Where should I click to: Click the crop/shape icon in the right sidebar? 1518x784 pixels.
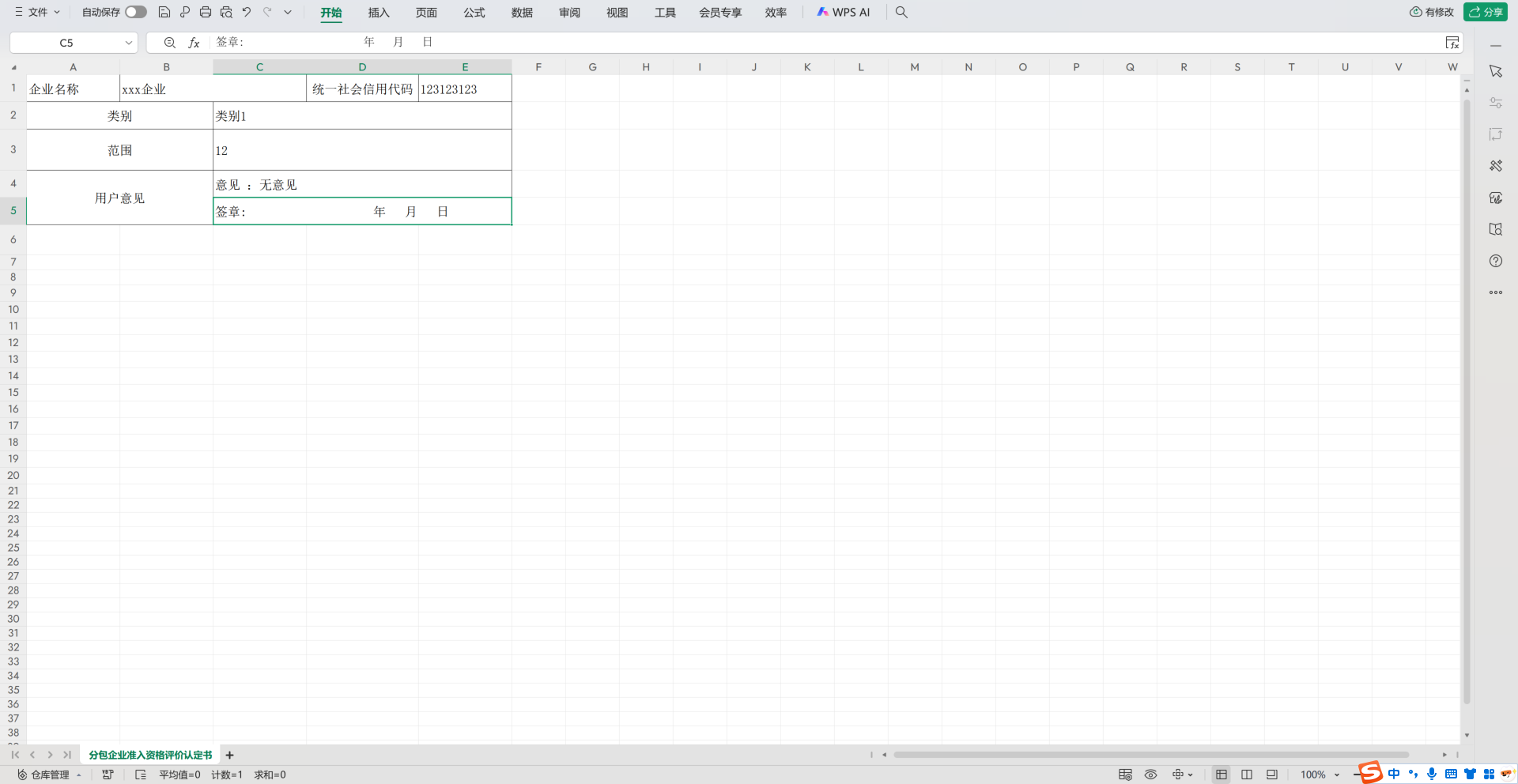pos(1496,134)
